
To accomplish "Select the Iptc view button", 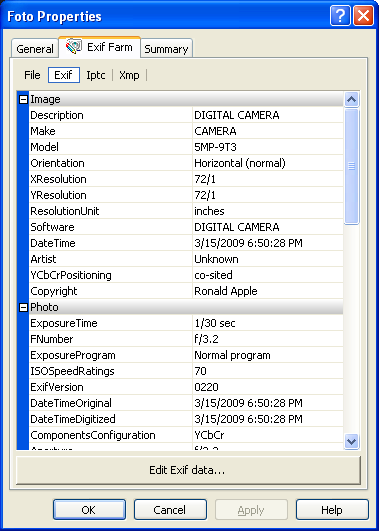I will 96,75.
